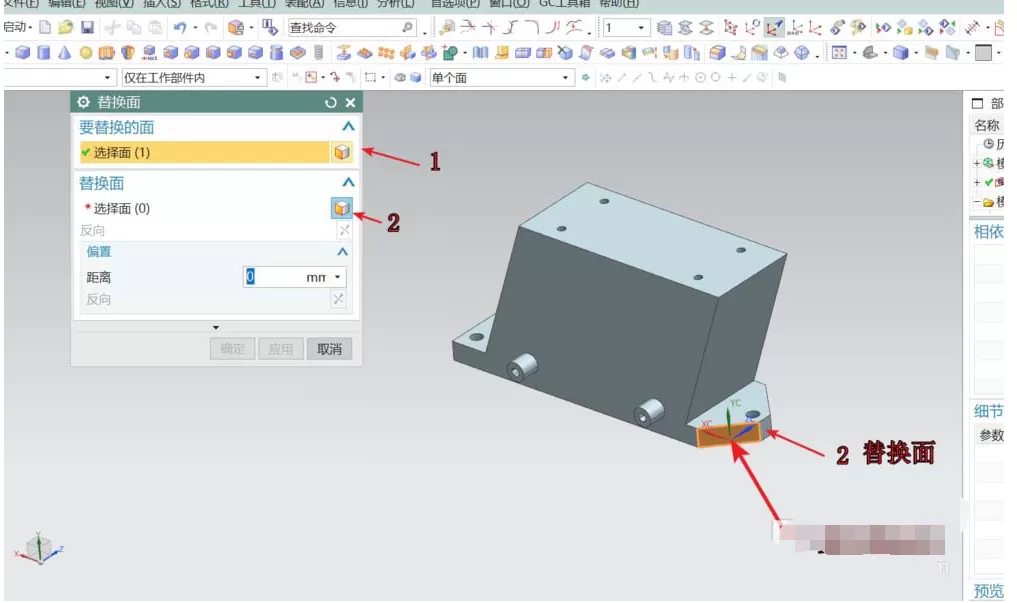Click the Fit view toolbar icon
This screenshot has height=603, width=1017.
839,53
